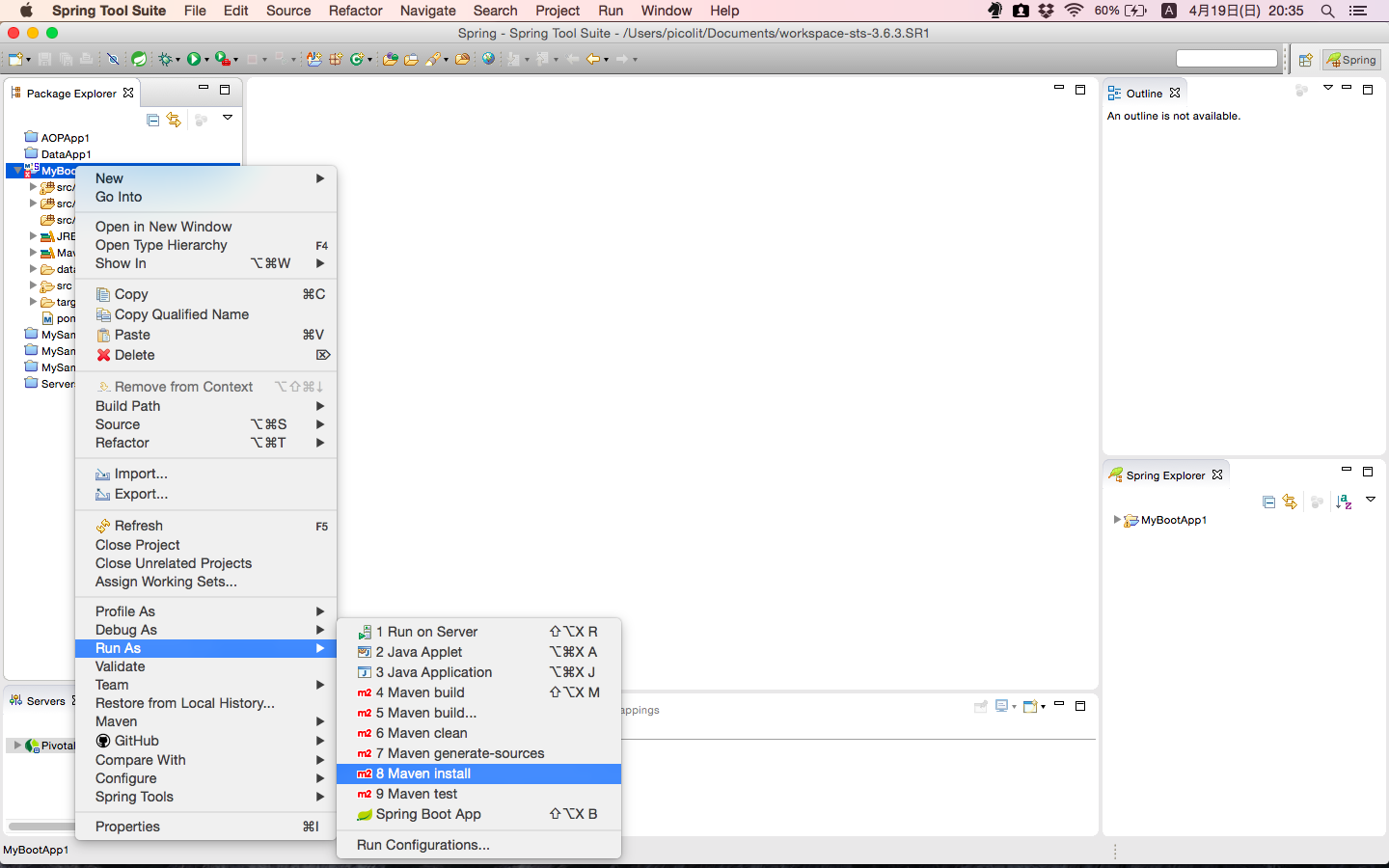1389x868 pixels.
Task: Click the Debug bug icon in toolbar
Action: pos(165,60)
